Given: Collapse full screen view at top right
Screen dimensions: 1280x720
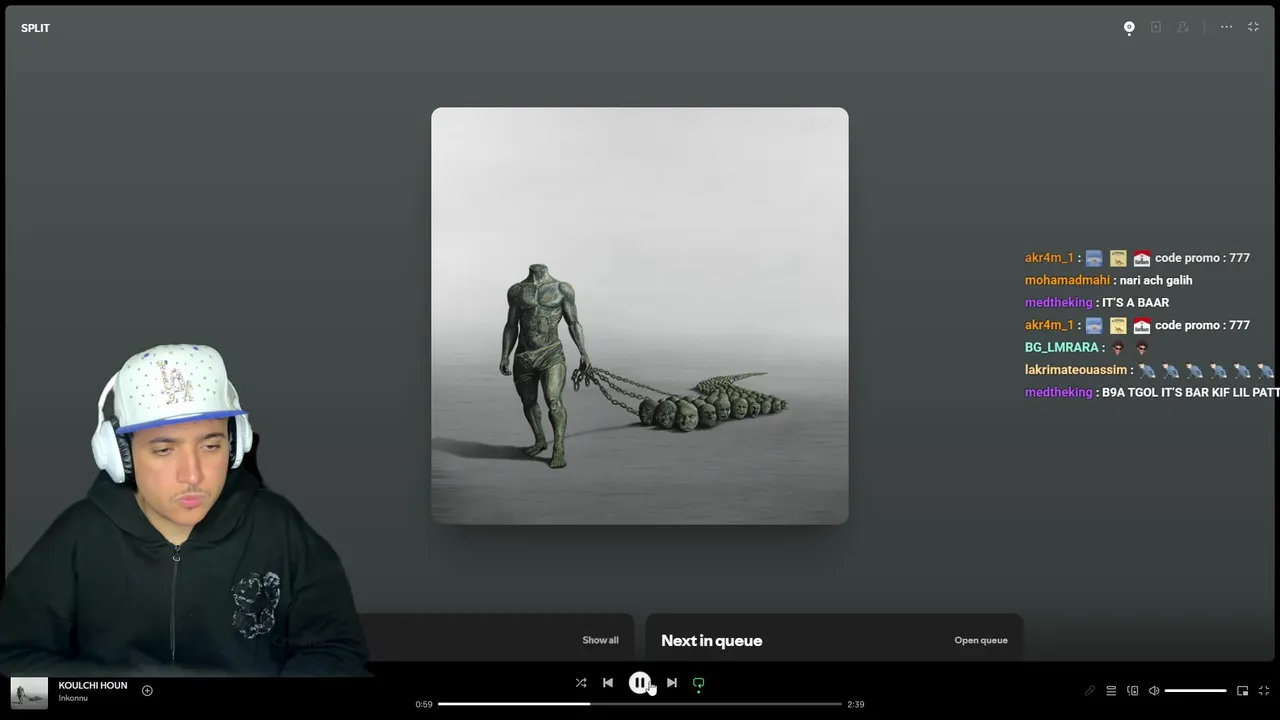Looking at the screenshot, I should (1253, 27).
